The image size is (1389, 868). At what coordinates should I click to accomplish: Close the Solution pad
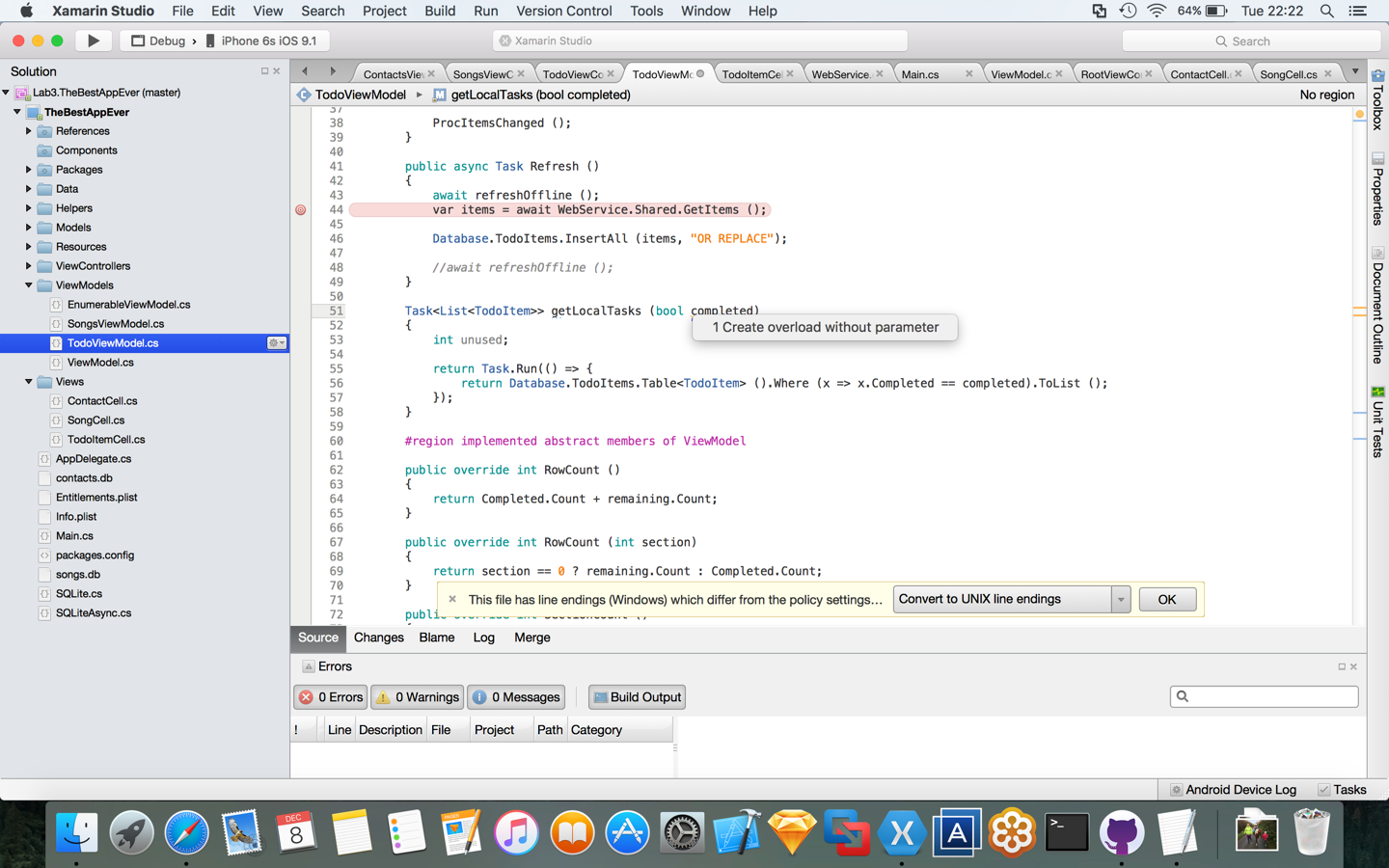pos(277,71)
